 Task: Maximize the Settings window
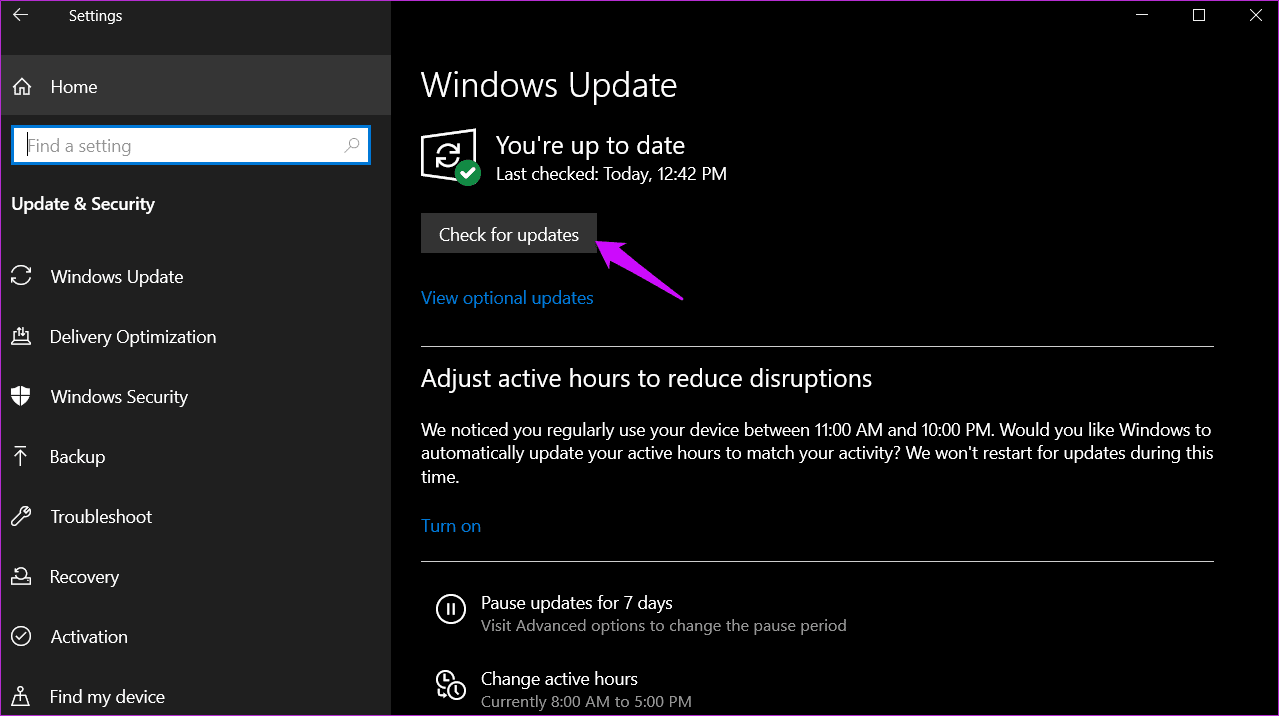pyautogui.click(x=1199, y=15)
